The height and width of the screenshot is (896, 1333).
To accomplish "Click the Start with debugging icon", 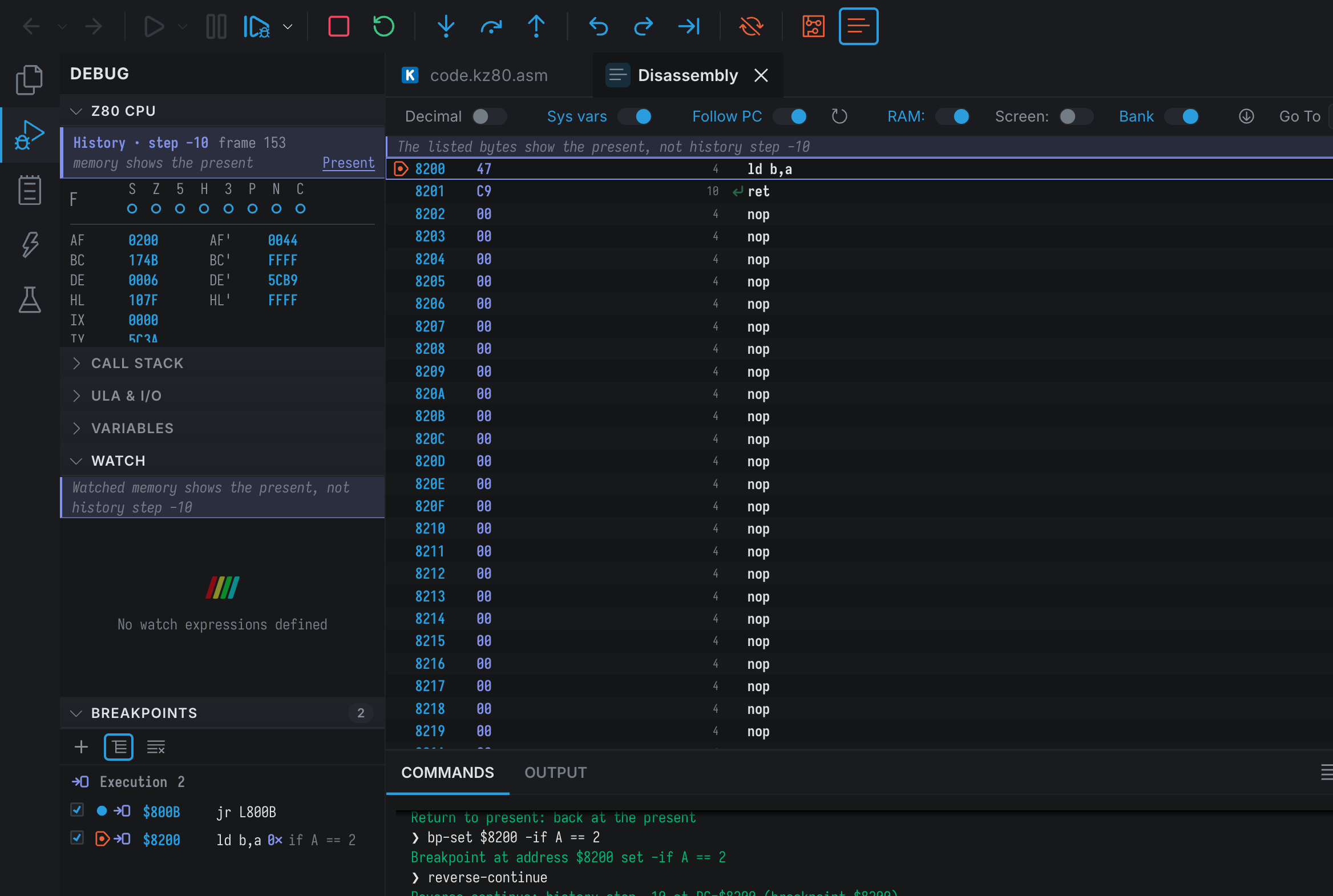I will click(x=257, y=26).
